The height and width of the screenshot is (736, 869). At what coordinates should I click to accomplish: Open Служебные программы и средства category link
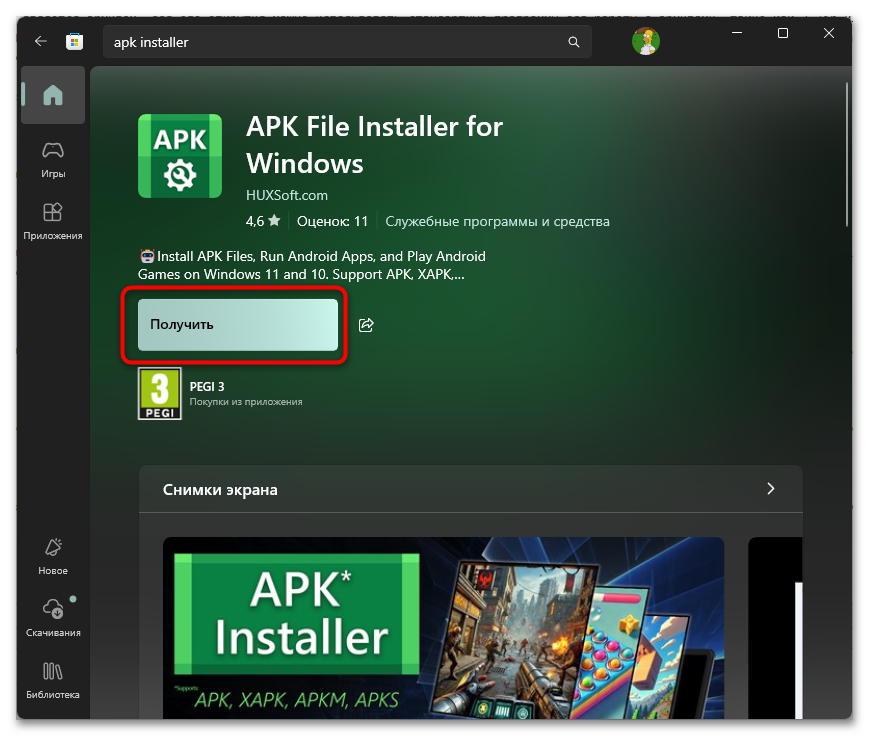point(497,221)
